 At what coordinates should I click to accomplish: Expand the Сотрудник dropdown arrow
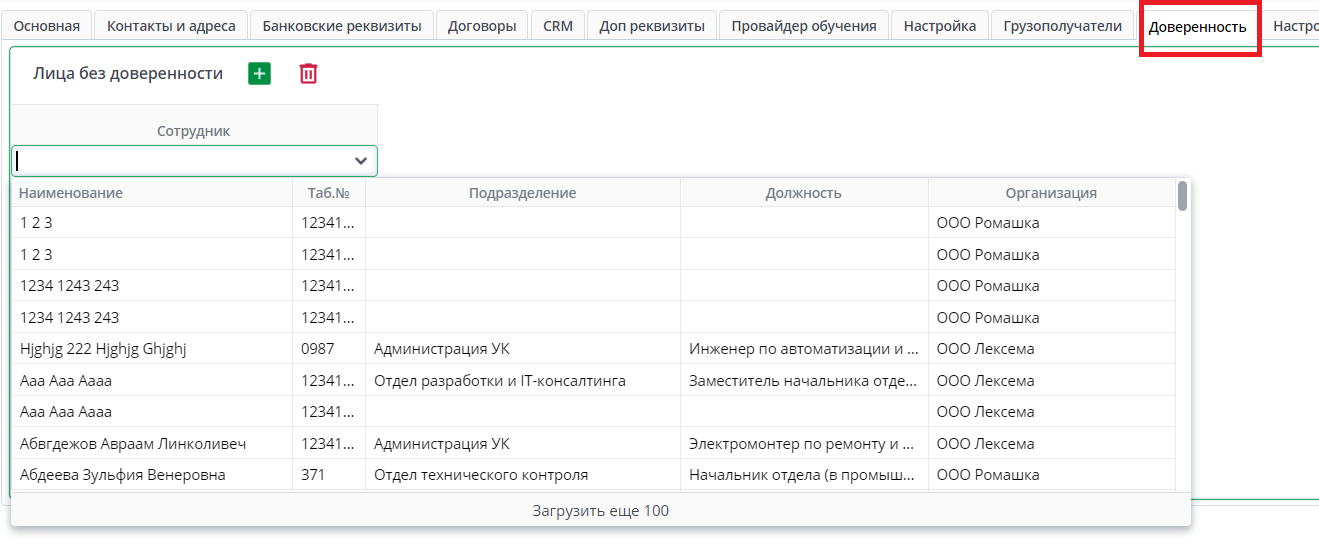[x=361, y=160]
